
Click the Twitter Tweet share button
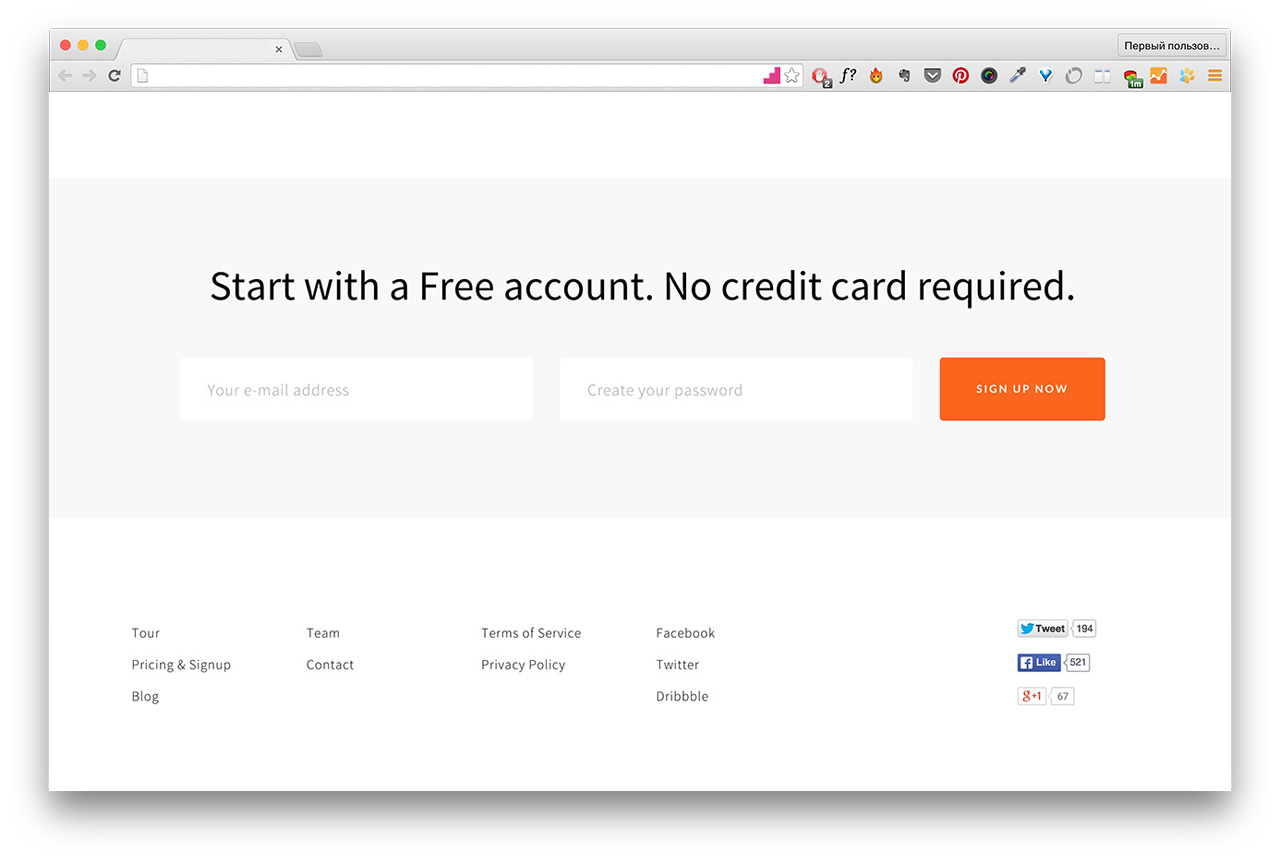(1043, 629)
